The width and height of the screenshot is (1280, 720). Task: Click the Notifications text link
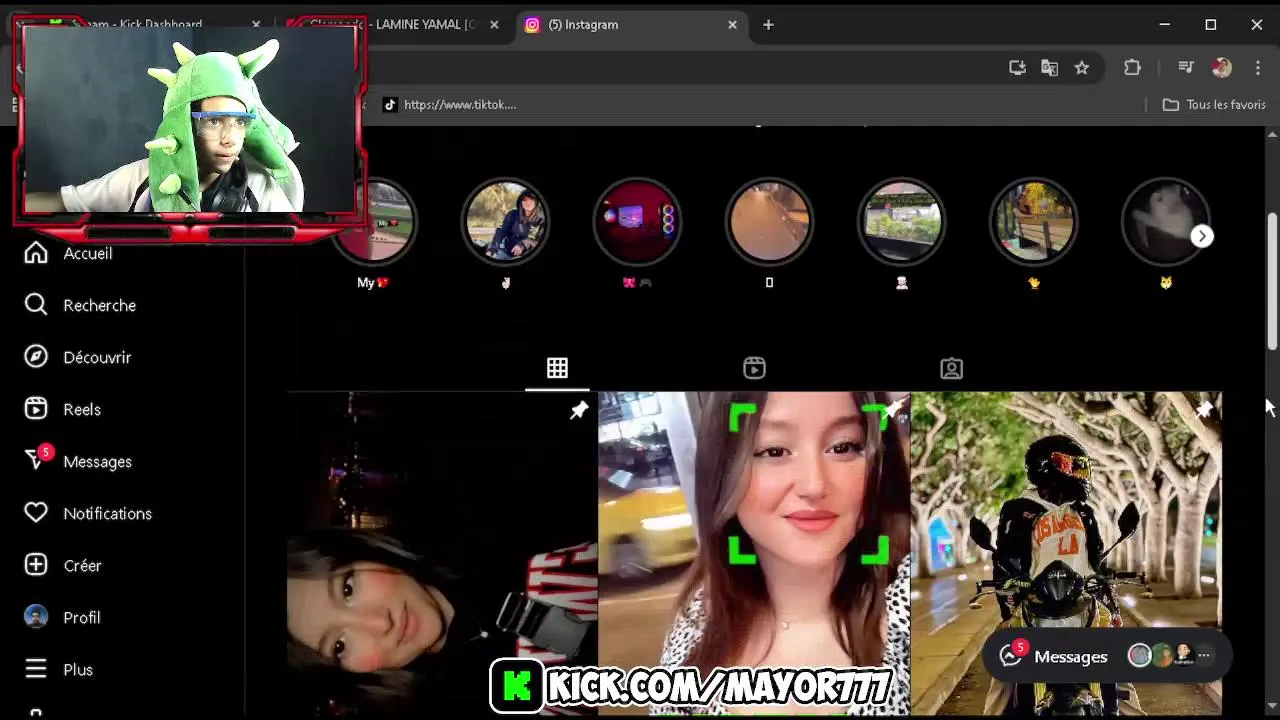[x=108, y=513]
